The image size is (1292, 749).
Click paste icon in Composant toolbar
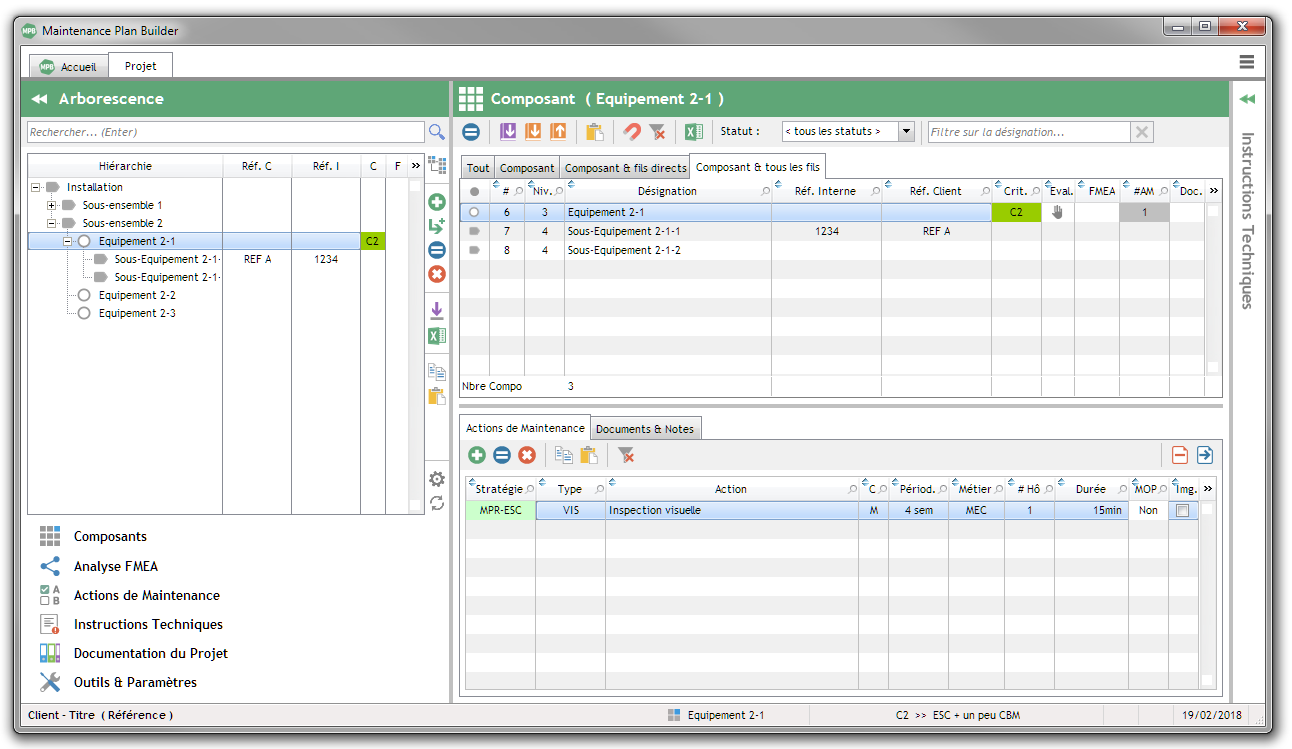(595, 131)
